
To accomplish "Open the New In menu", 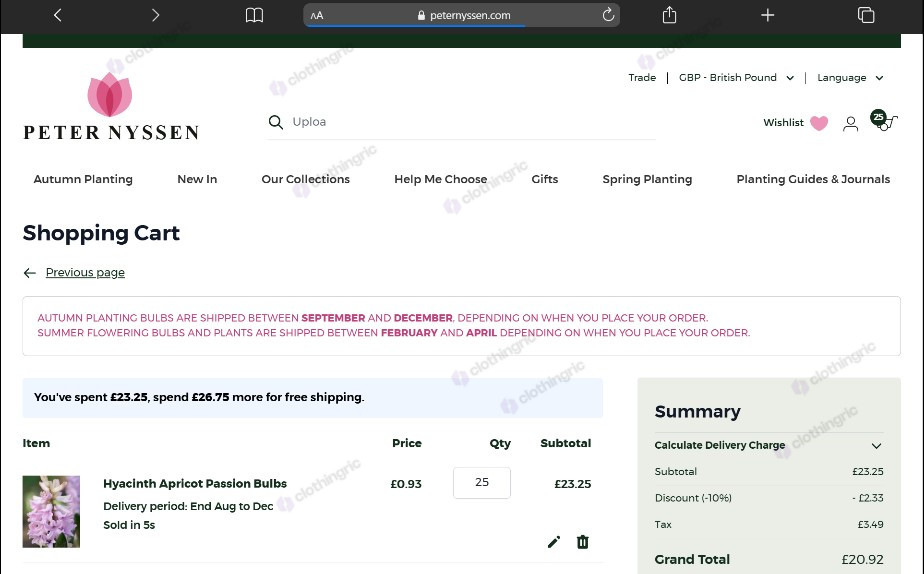I will 197,179.
